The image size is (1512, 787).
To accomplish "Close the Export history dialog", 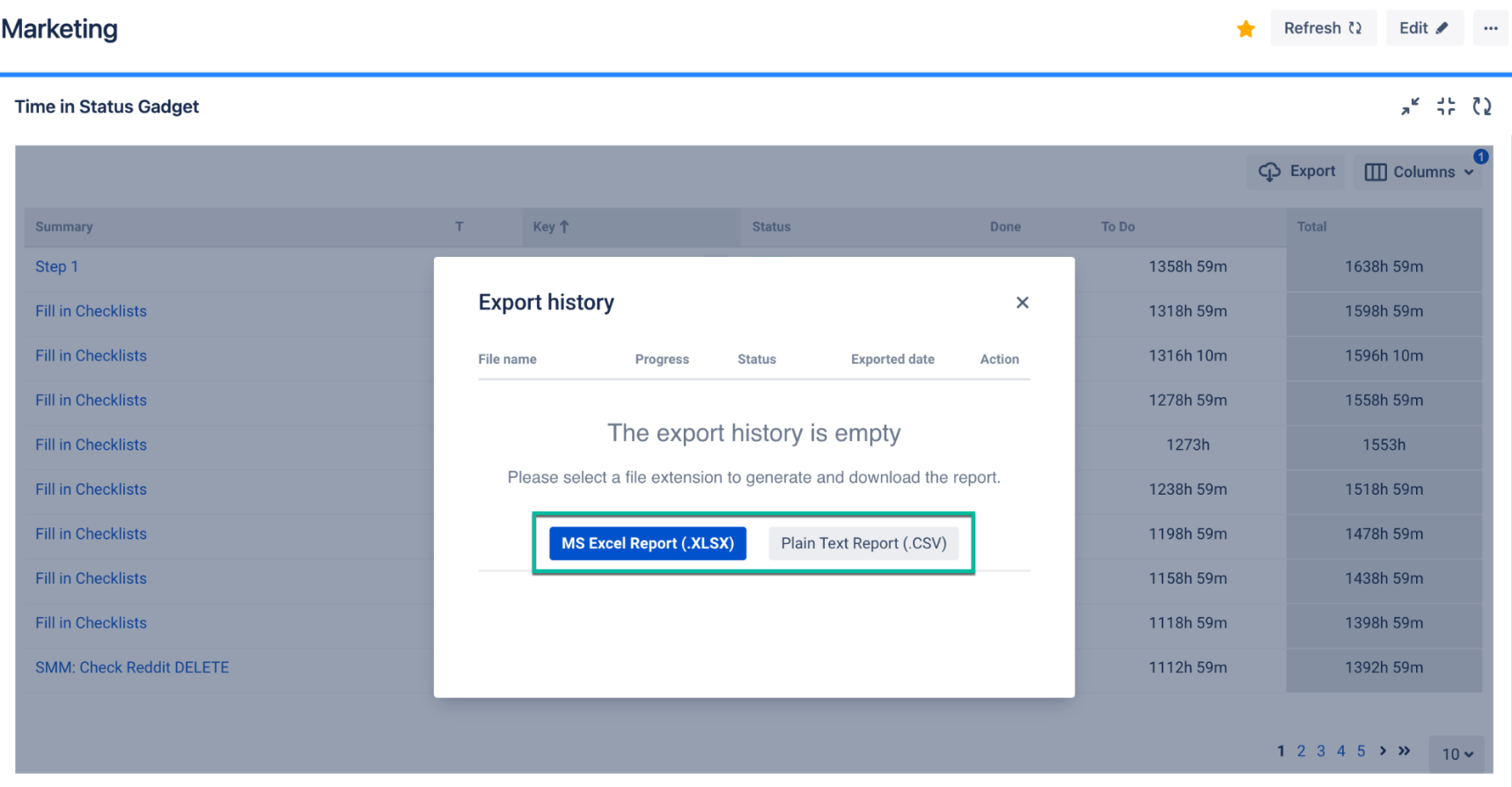I will 1022,303.
